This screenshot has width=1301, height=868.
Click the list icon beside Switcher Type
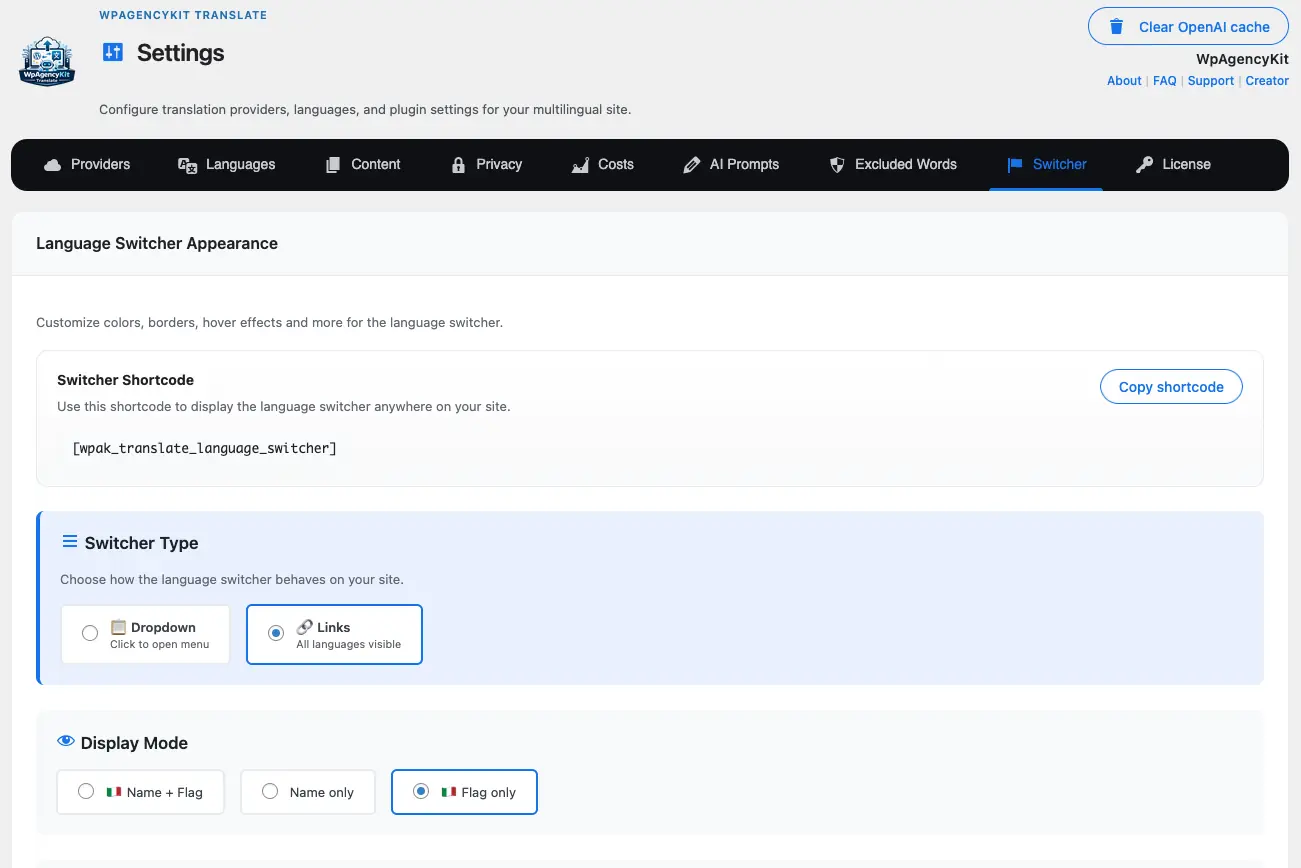[70, 542]
